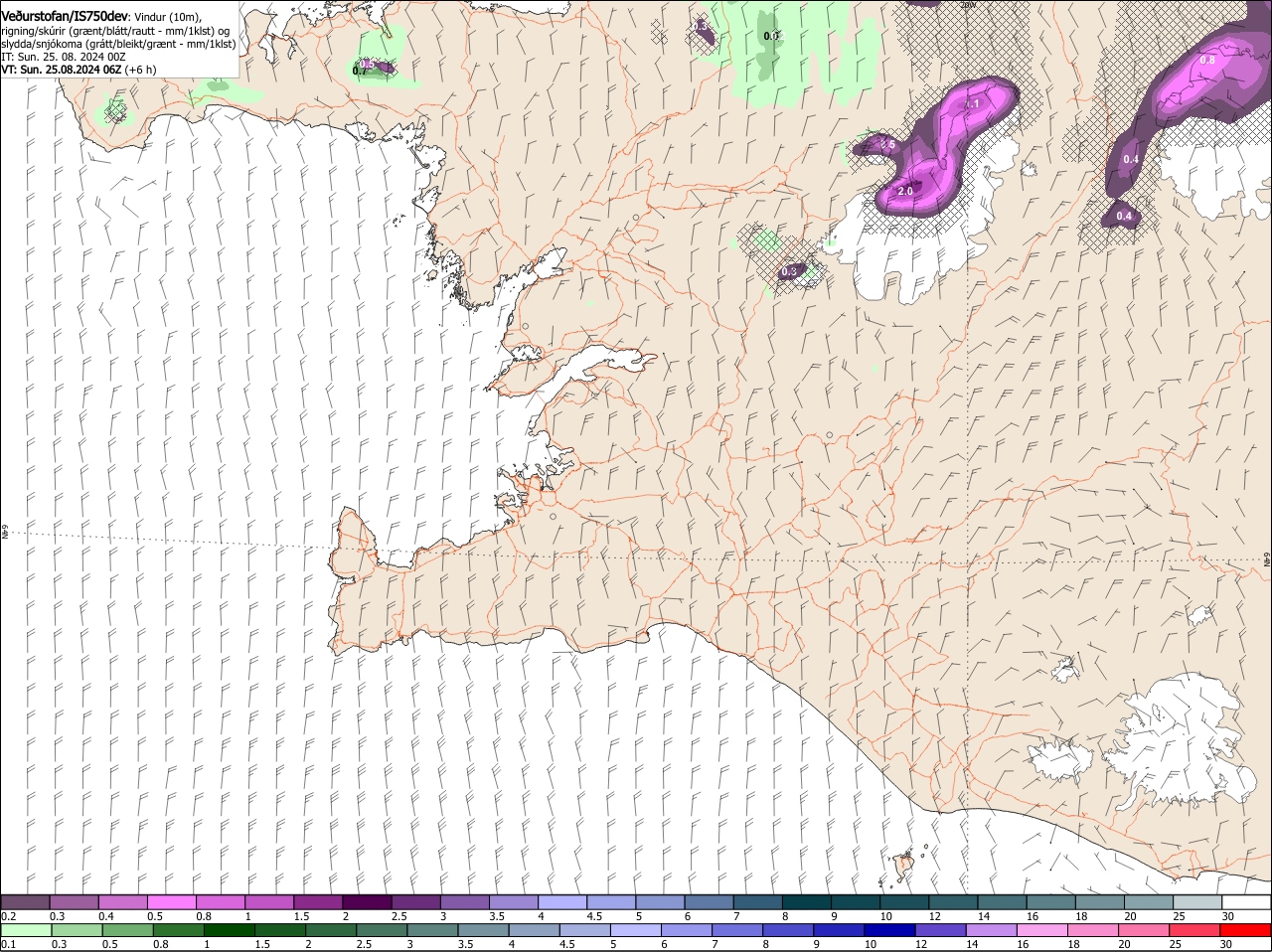Screen dimensions: 1272x952
Task: Click the 'VT: Sun. 25.08.2024 06Z (+6 h)' line
Action: [79, 70]
